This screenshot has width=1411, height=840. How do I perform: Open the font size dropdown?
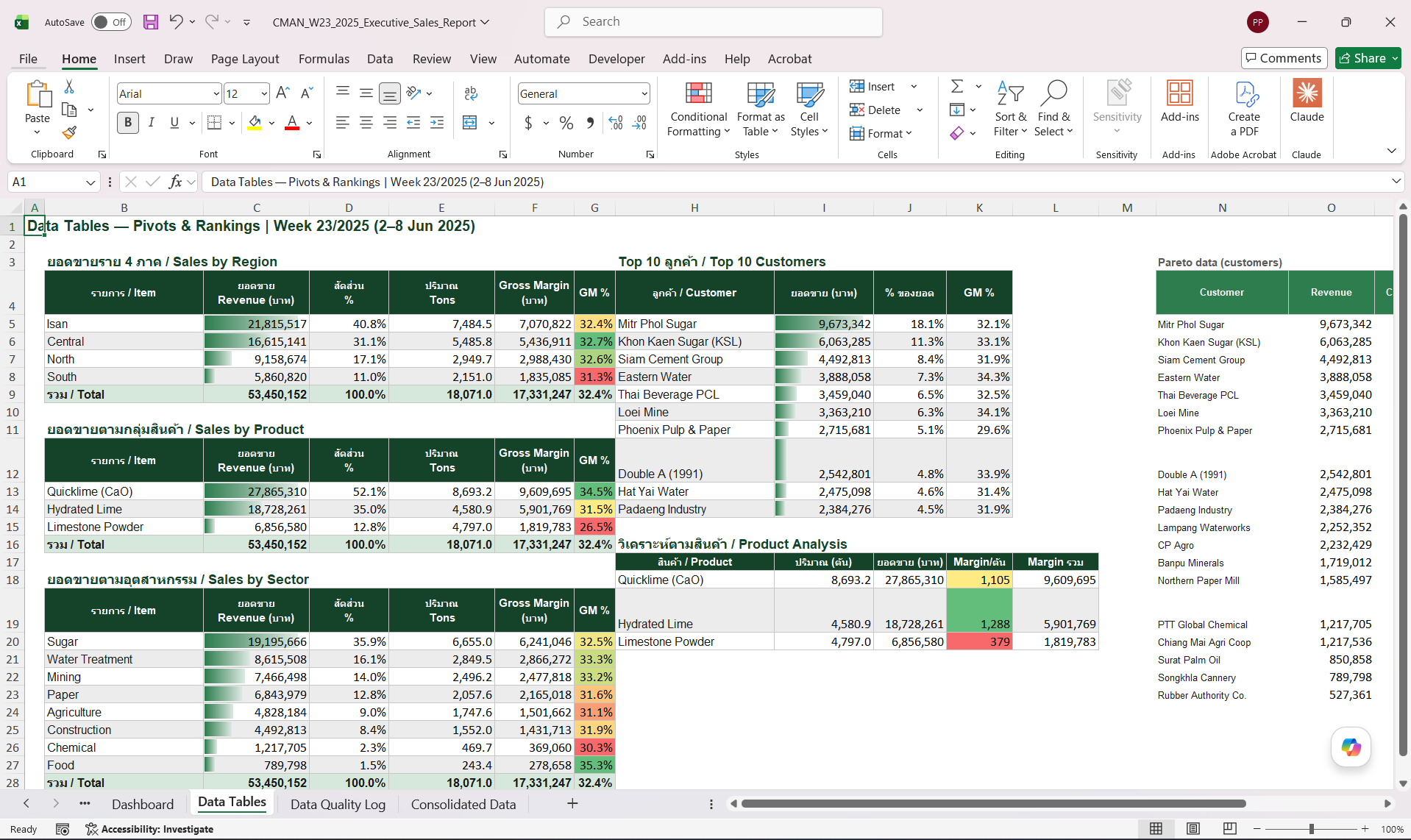point(264,93)
